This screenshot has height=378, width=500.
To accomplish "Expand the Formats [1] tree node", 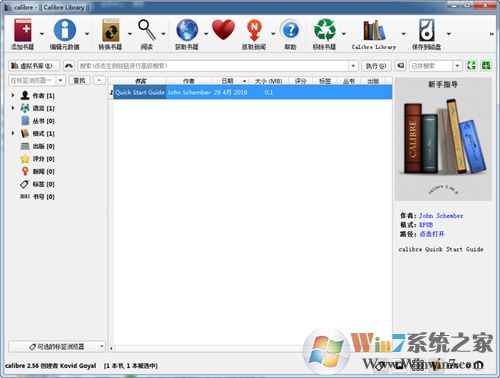I will (13, 133).
